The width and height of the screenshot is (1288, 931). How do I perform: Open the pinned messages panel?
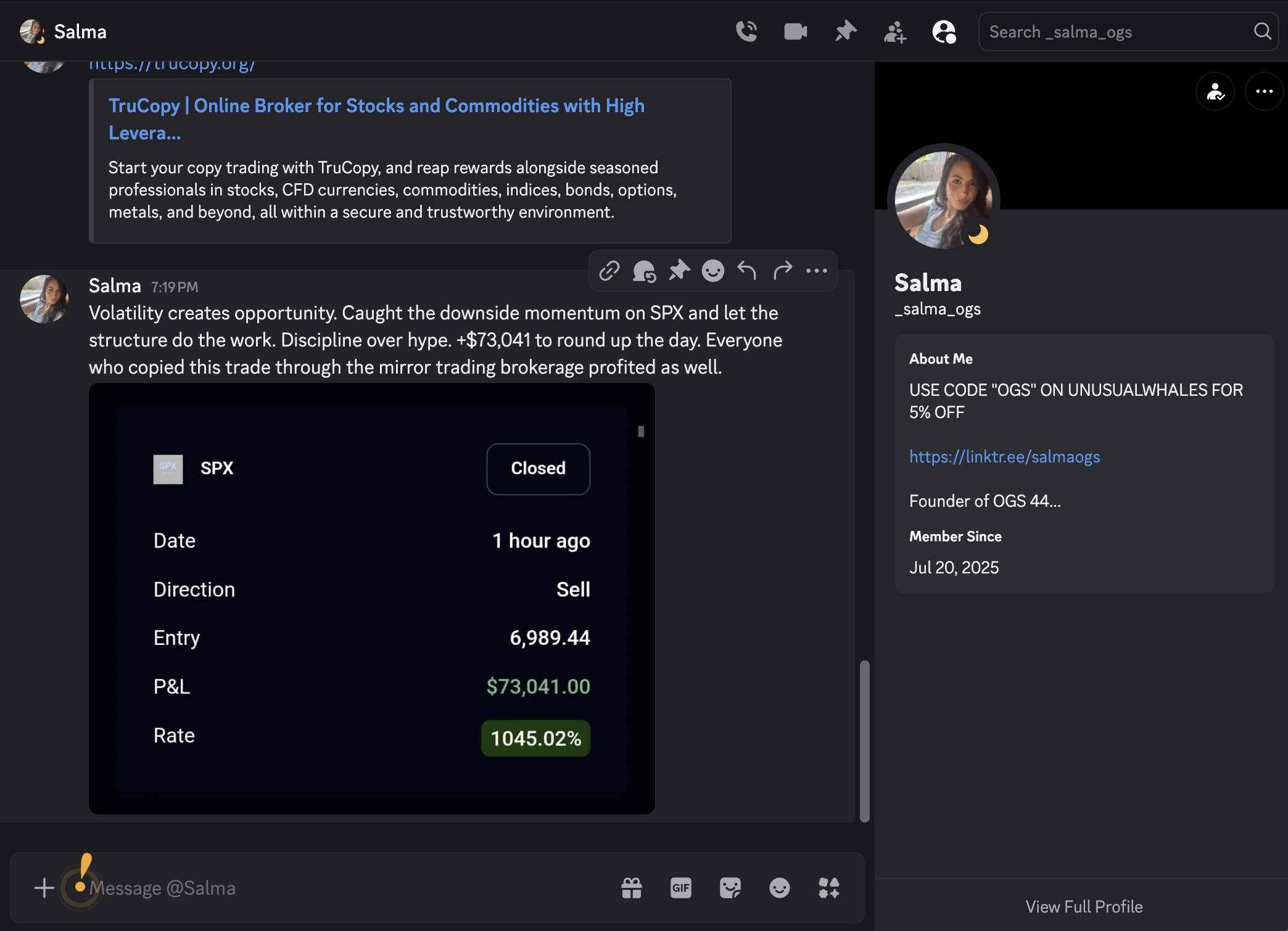(x=846, y=31)
